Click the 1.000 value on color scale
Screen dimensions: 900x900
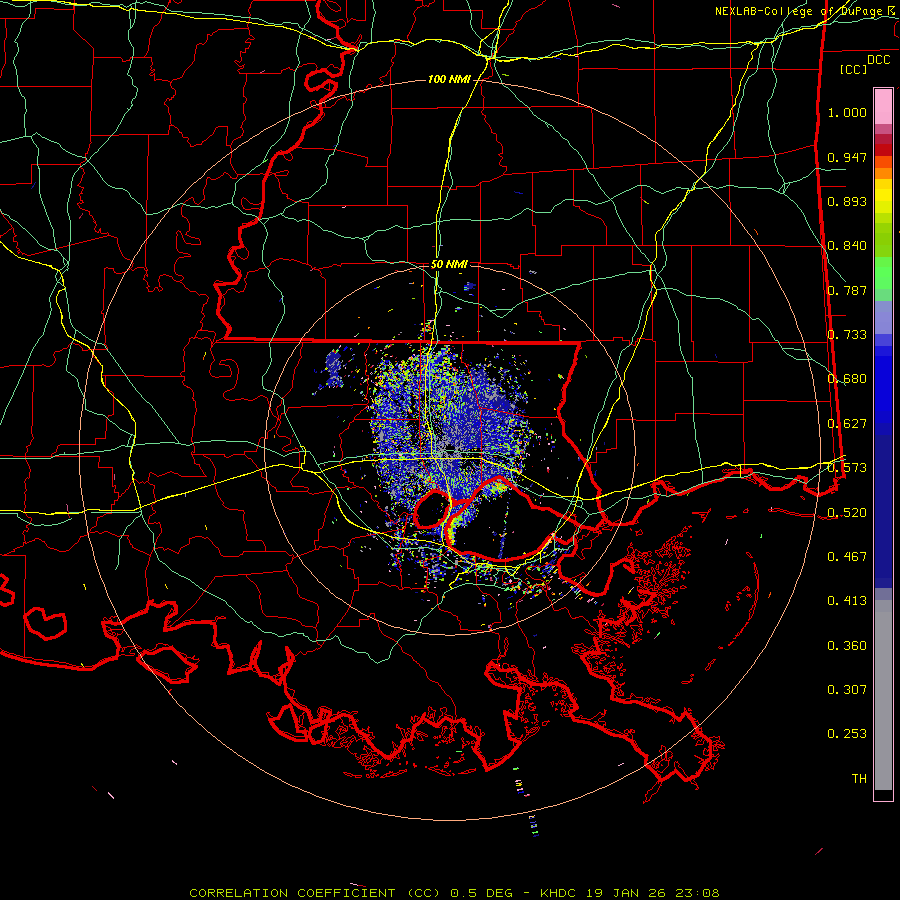(x=847, y=112)
